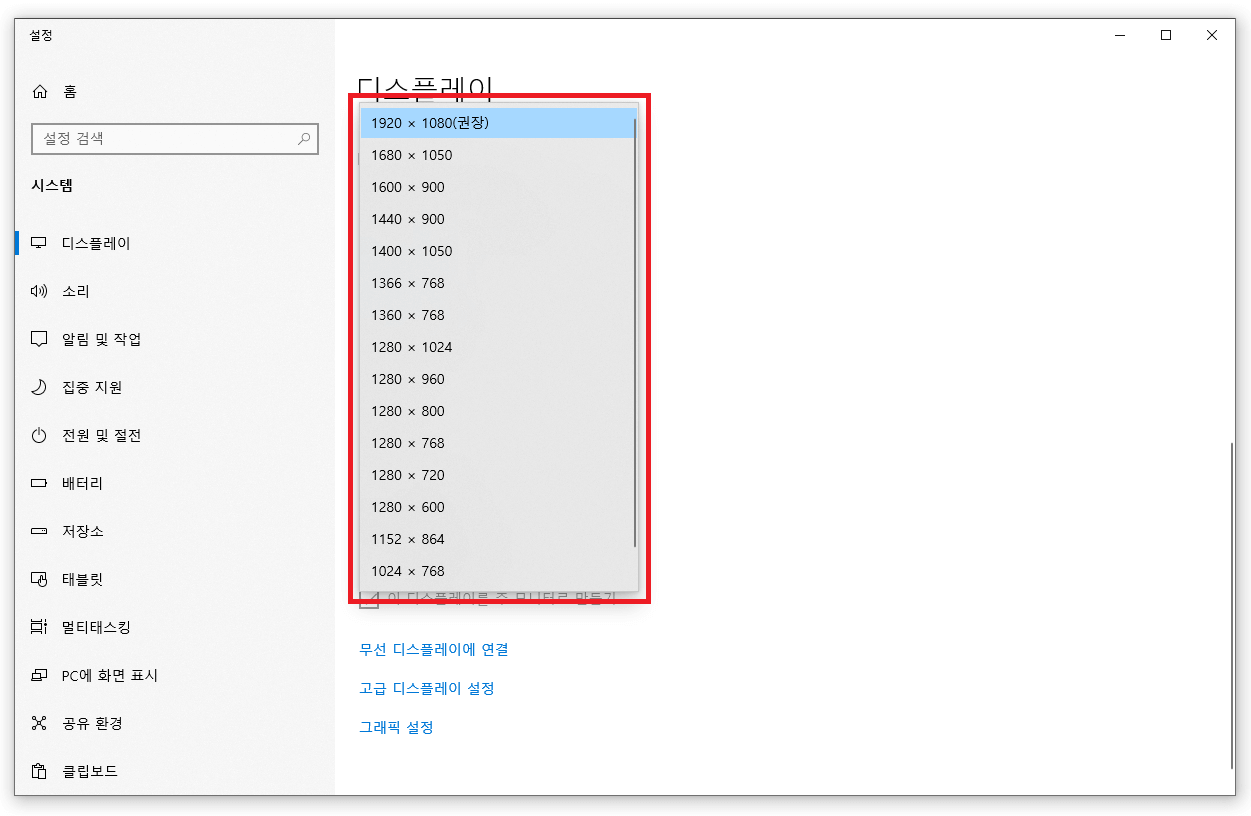Click the resolution list scrollbar
Screen dimensions: 1251x816
(x=635, y=332)
